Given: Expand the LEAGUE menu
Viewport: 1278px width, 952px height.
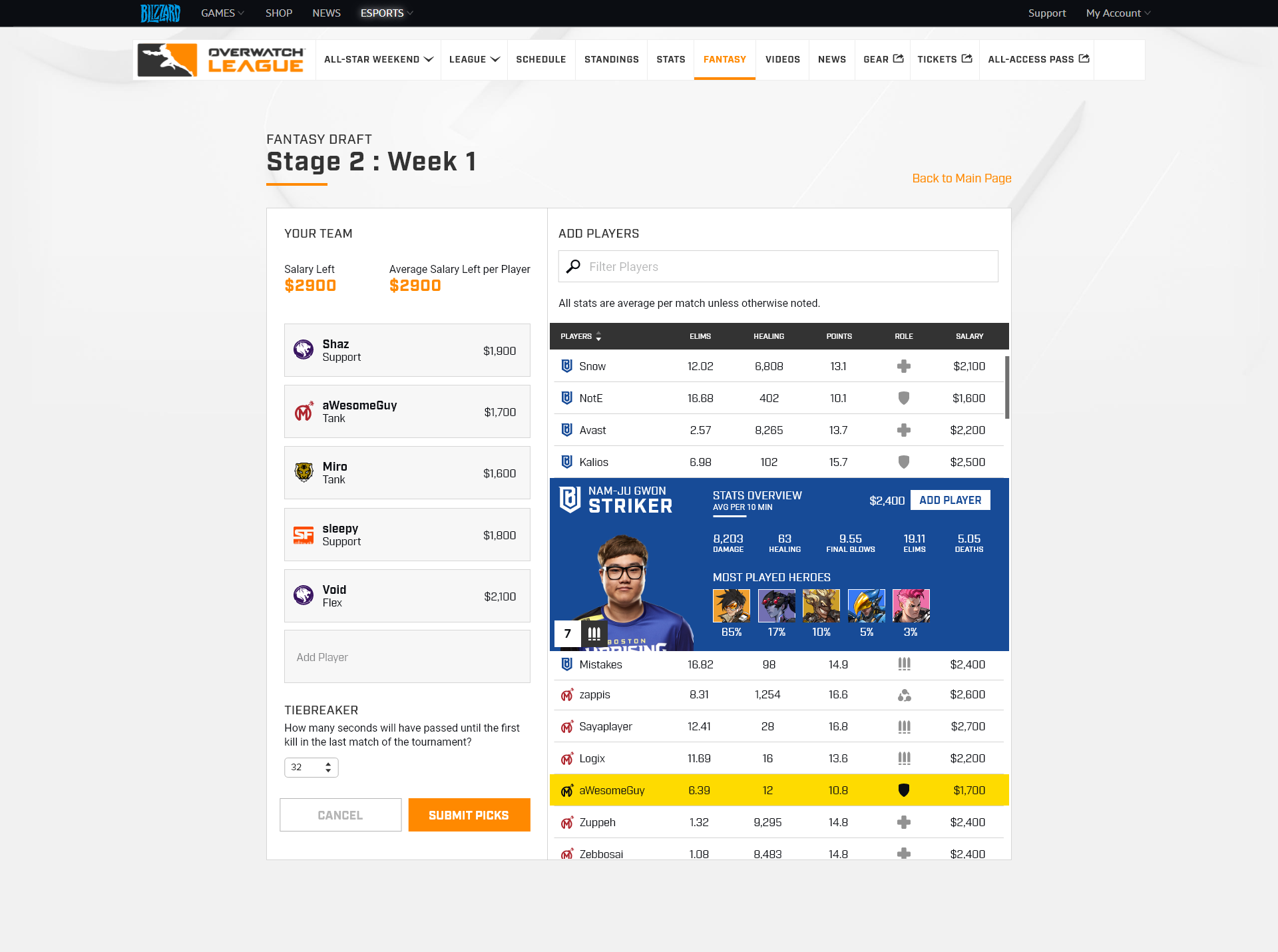Looking at the screenshot, I should coord(473,59).
